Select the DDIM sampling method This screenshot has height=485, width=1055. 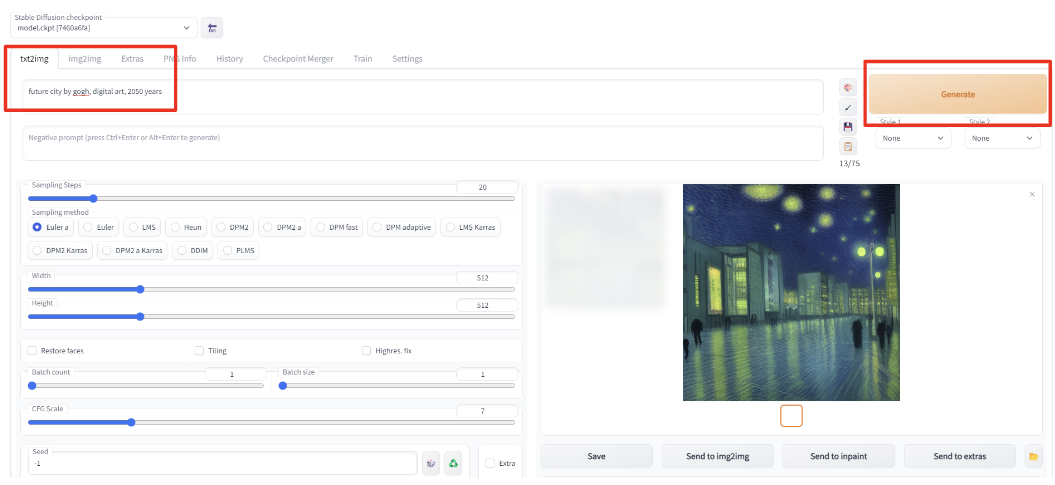193,250
